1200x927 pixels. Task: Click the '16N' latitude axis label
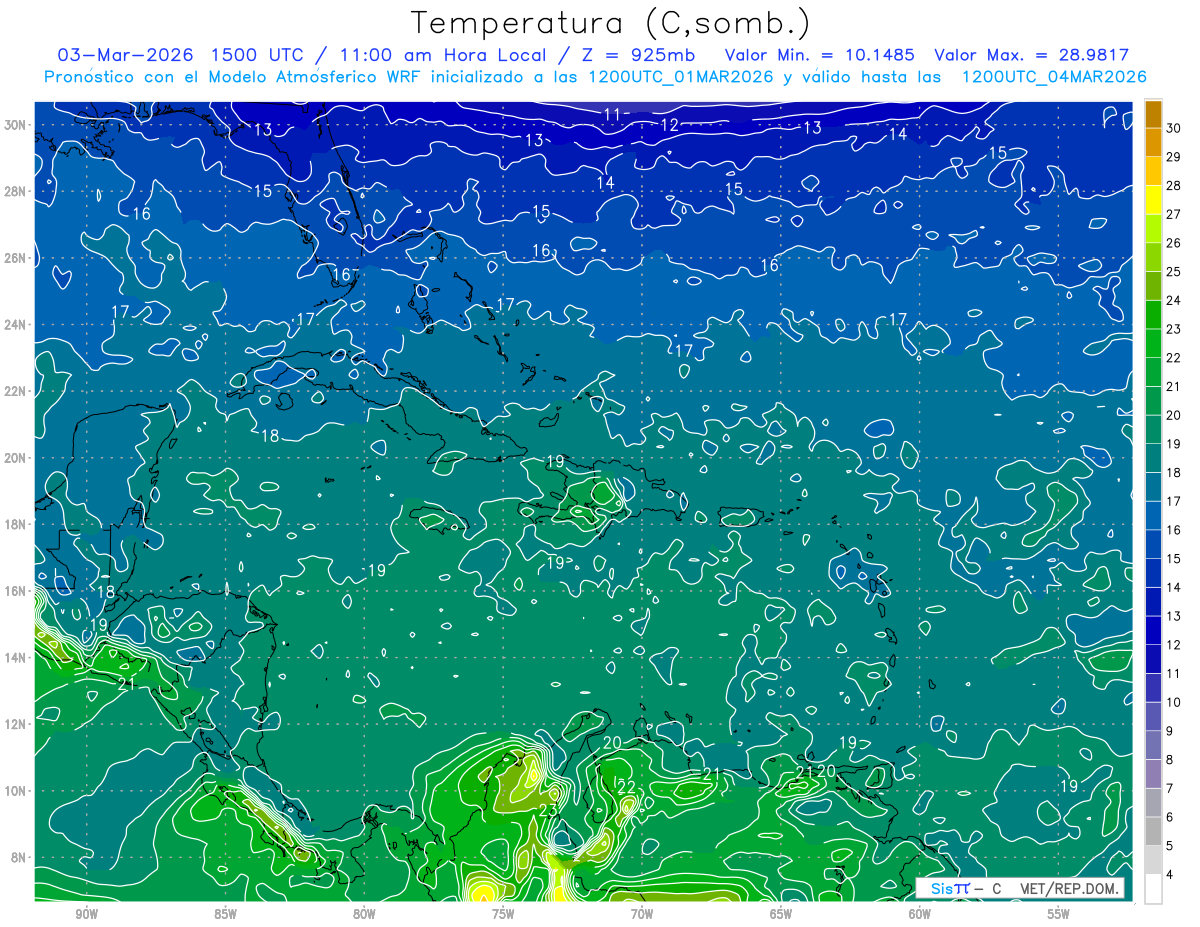[17, 590]
